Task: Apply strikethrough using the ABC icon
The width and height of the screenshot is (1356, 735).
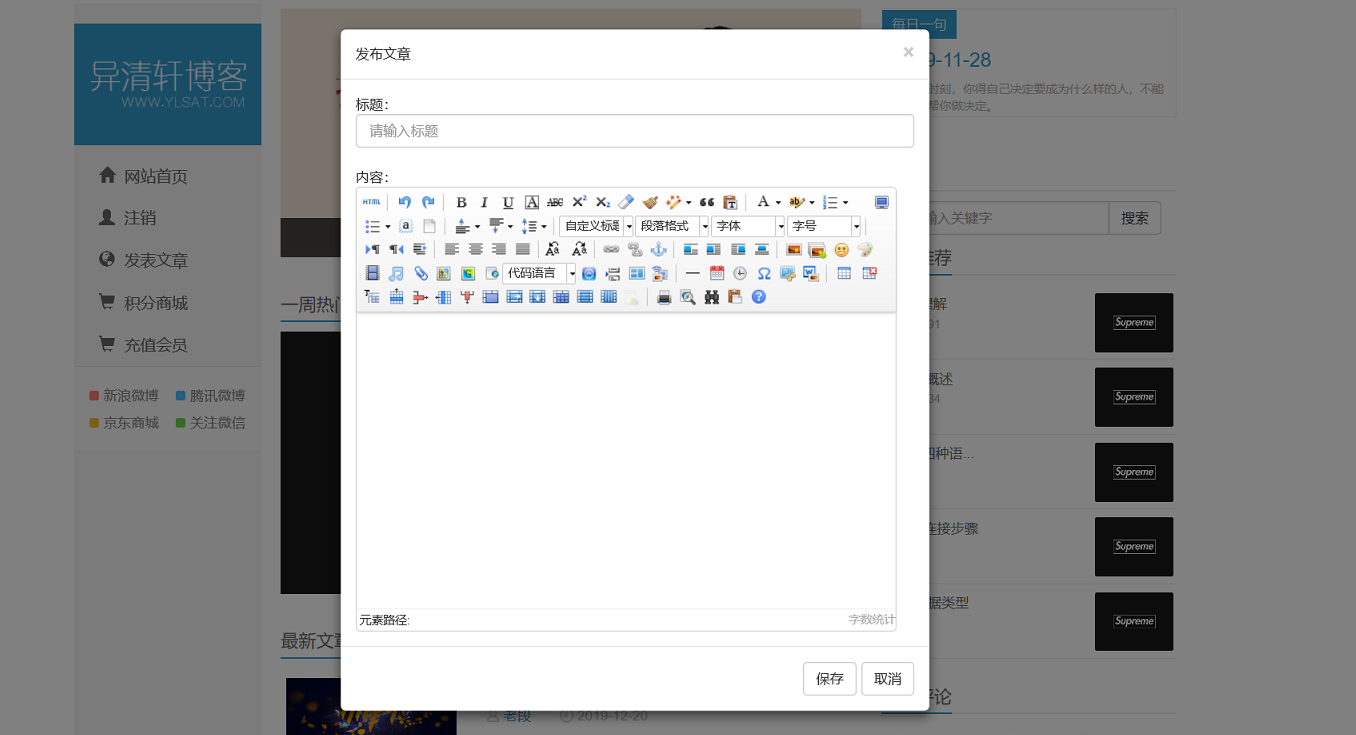Action: [555, 202]
